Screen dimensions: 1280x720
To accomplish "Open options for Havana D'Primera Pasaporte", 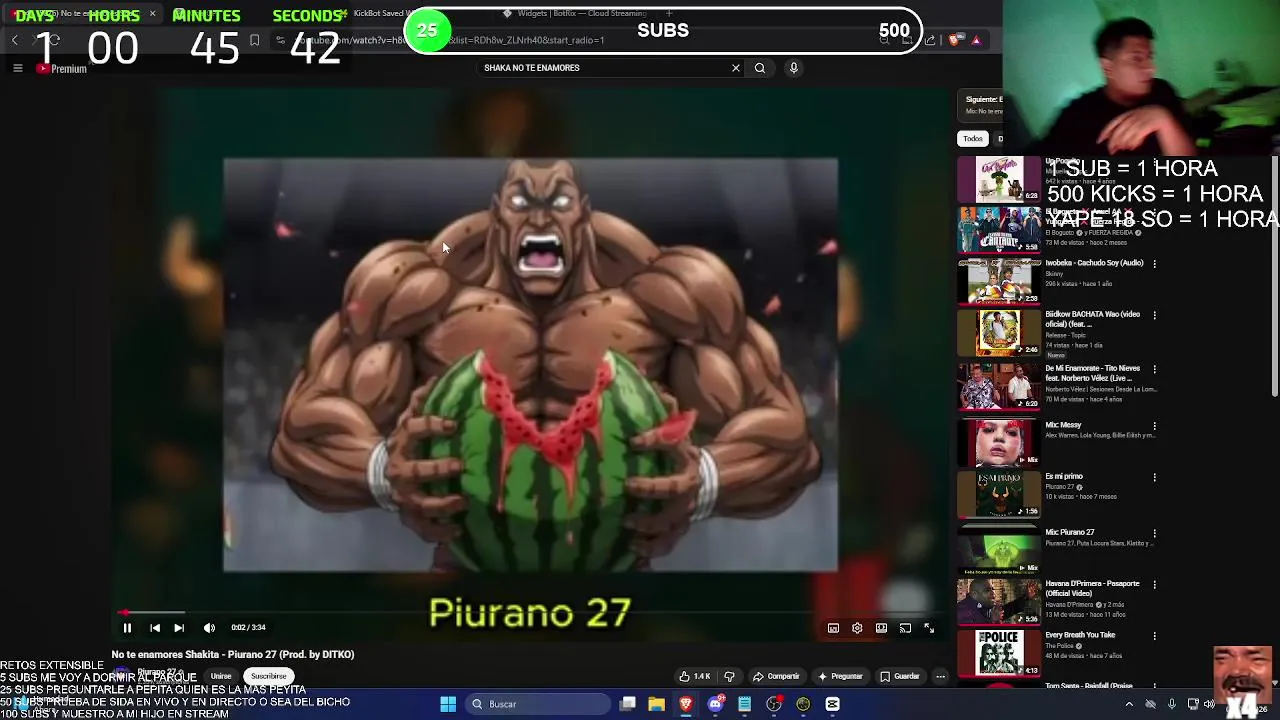I will click(1155, 585).
